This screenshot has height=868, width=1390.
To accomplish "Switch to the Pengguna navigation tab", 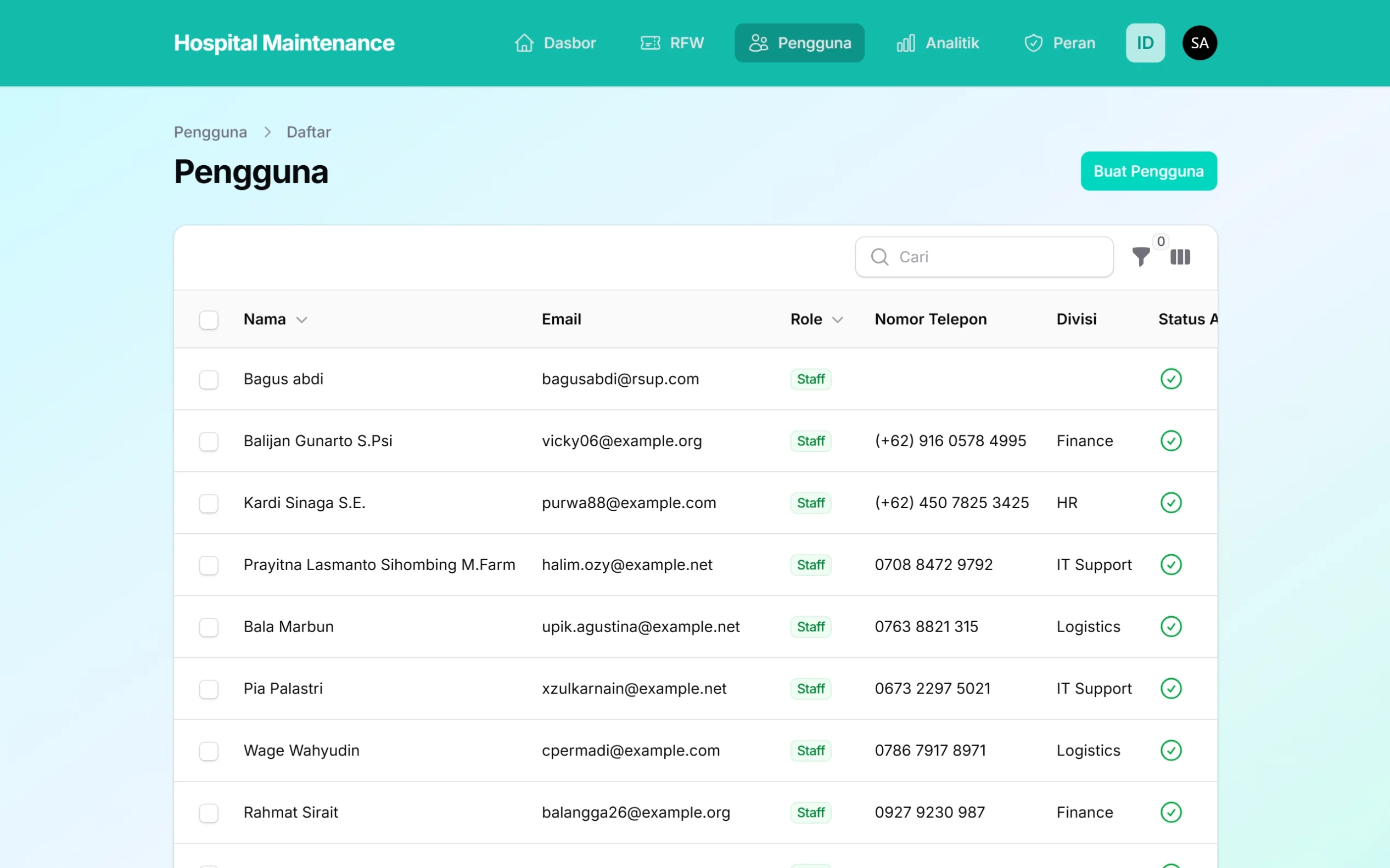I will [x=799, y=42].
